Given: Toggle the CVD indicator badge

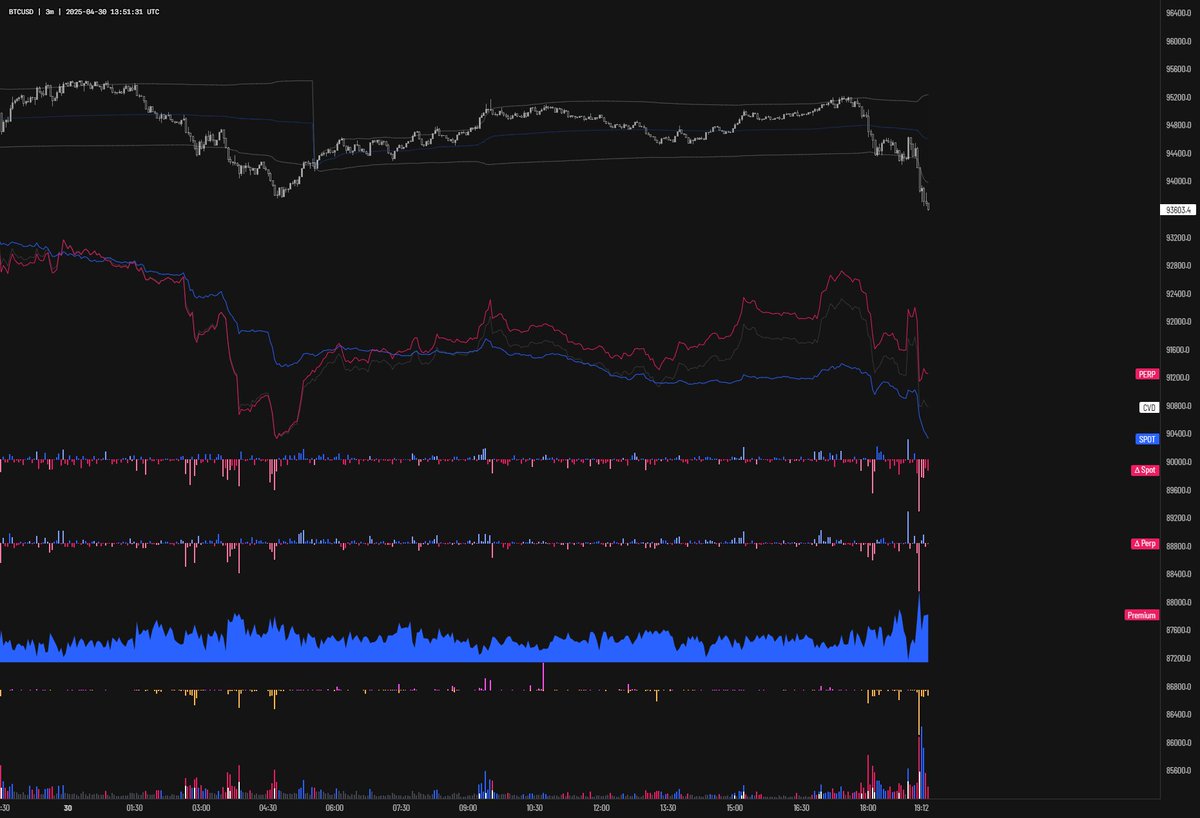Looking at the screenshot, I should 1148,406.
